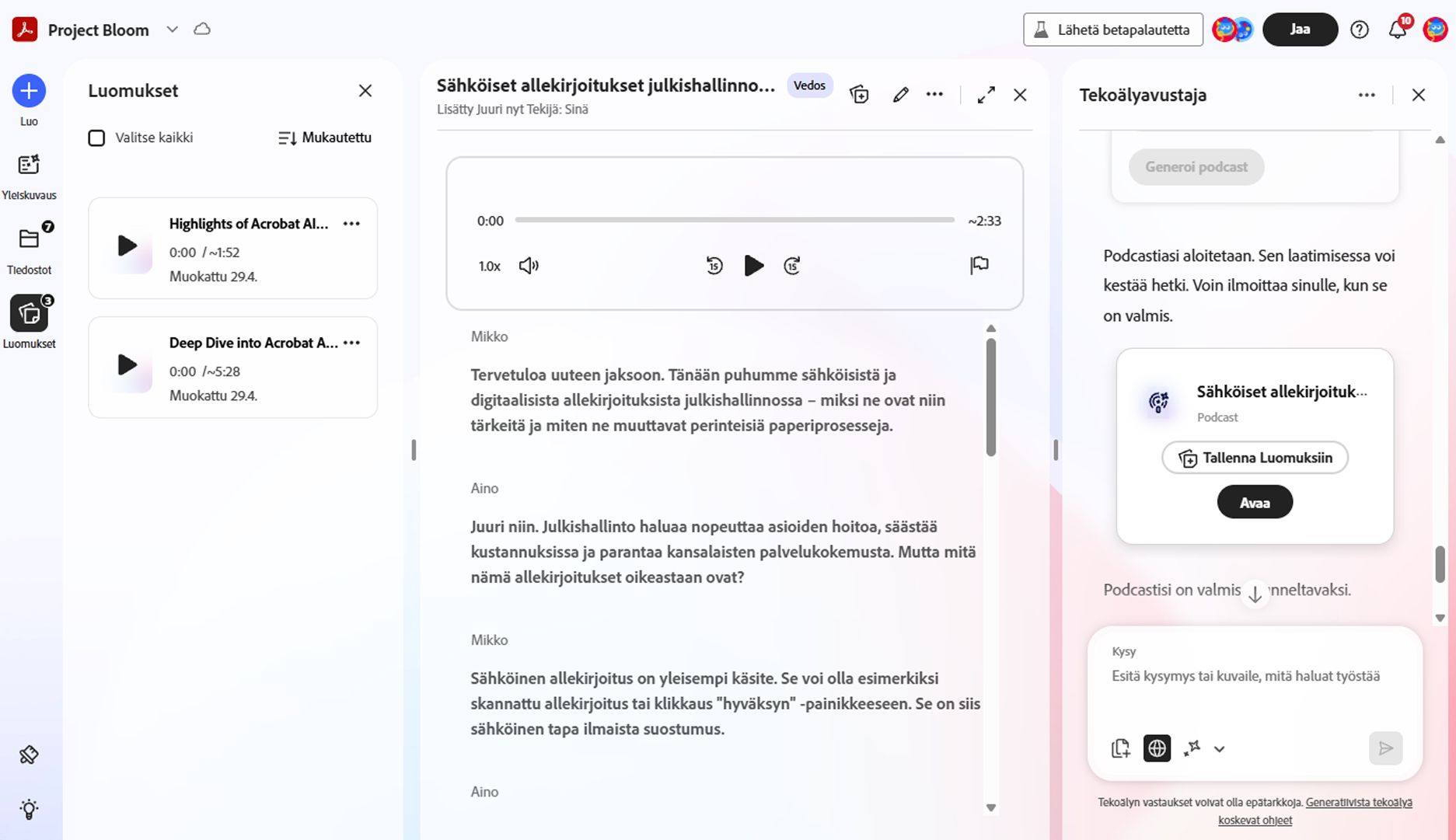Click the lightbulb tips icon
1456x840 pixels.
click(29, 809)
